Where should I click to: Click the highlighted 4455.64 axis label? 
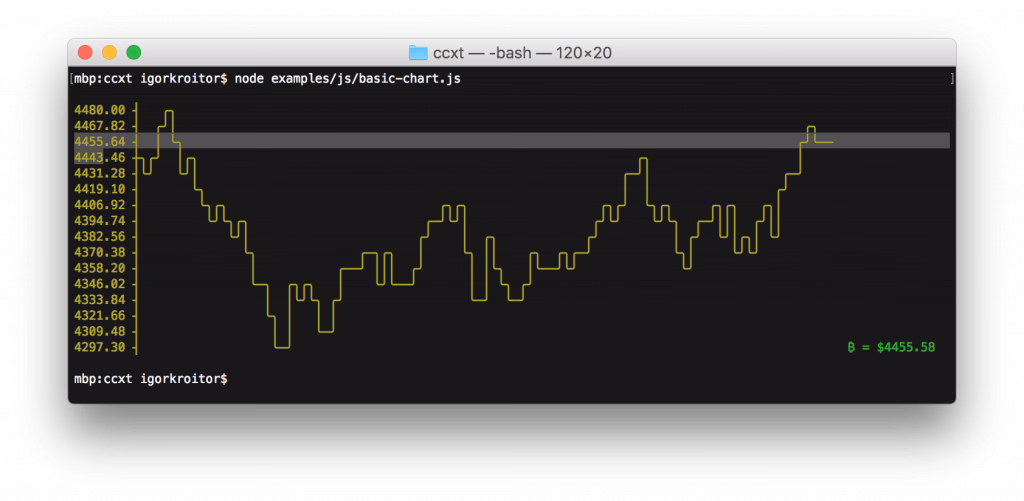click(x=99, y=142)
